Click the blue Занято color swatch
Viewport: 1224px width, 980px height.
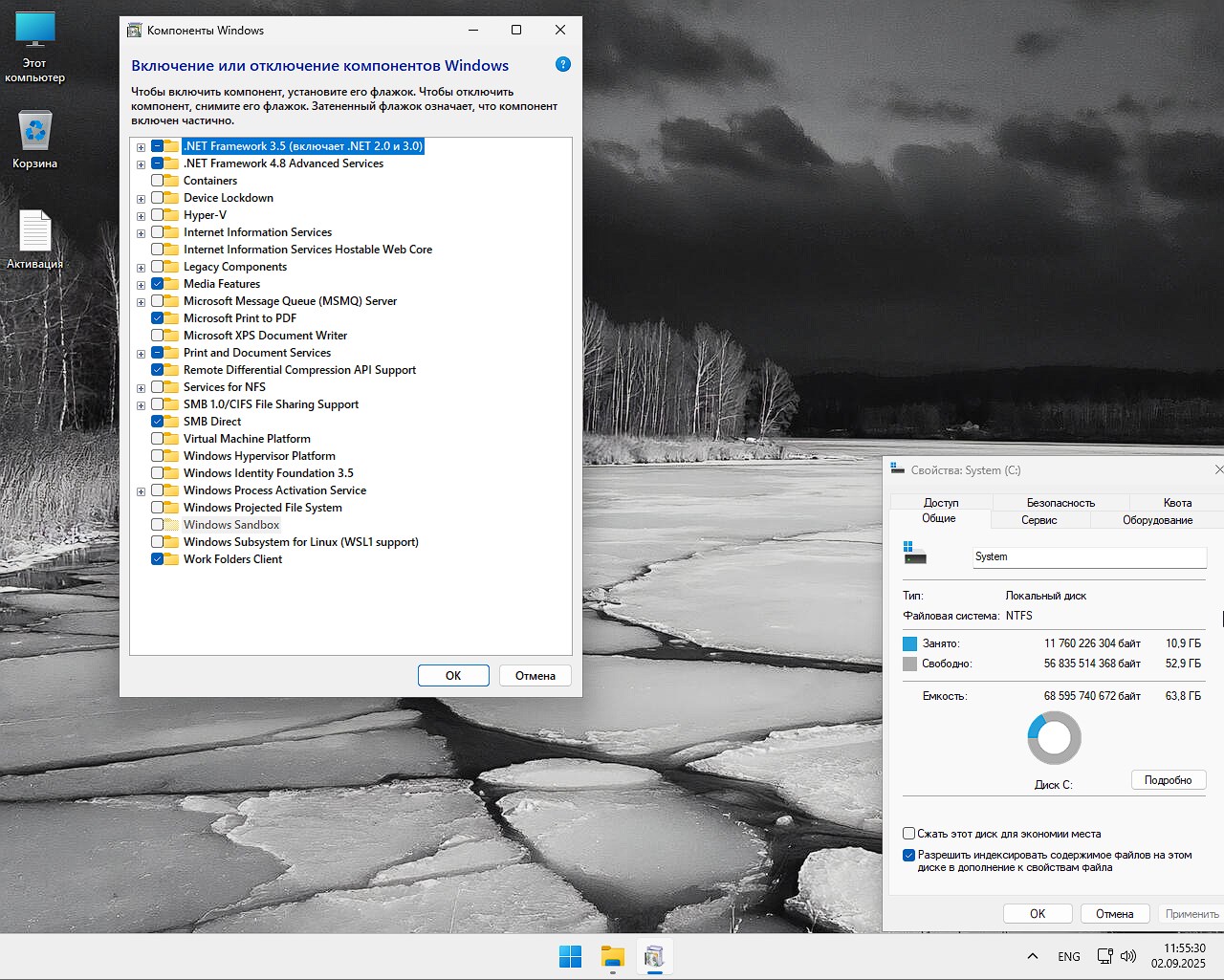[909, 643]
